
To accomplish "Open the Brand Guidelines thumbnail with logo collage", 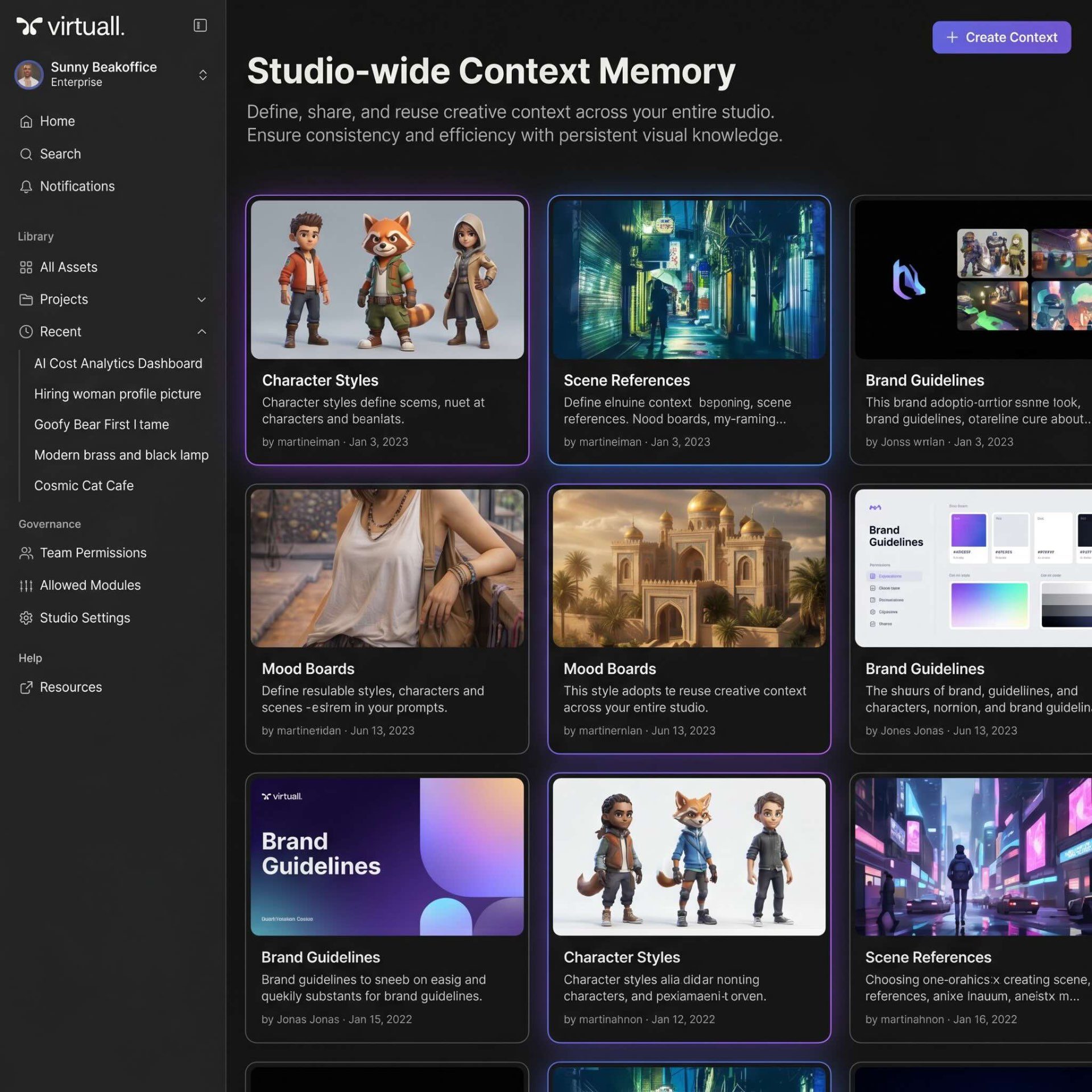I will point(973,279).
